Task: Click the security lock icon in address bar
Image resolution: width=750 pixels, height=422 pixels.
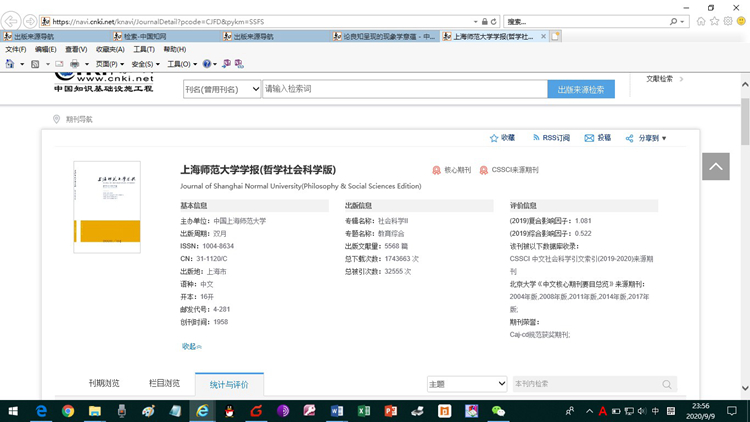Action: (485, 22)
